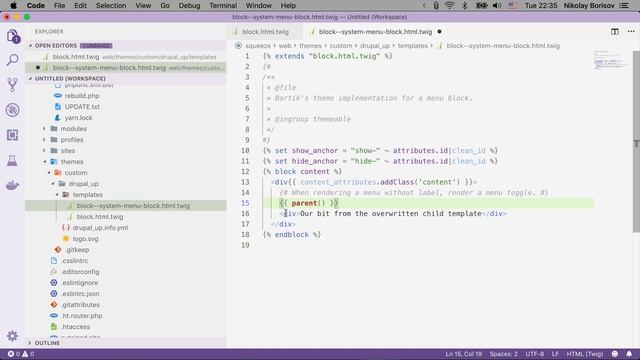Select block--system-menu-block.html.twig editor tab
Screen dimensions: 640x360
[375, 31]
